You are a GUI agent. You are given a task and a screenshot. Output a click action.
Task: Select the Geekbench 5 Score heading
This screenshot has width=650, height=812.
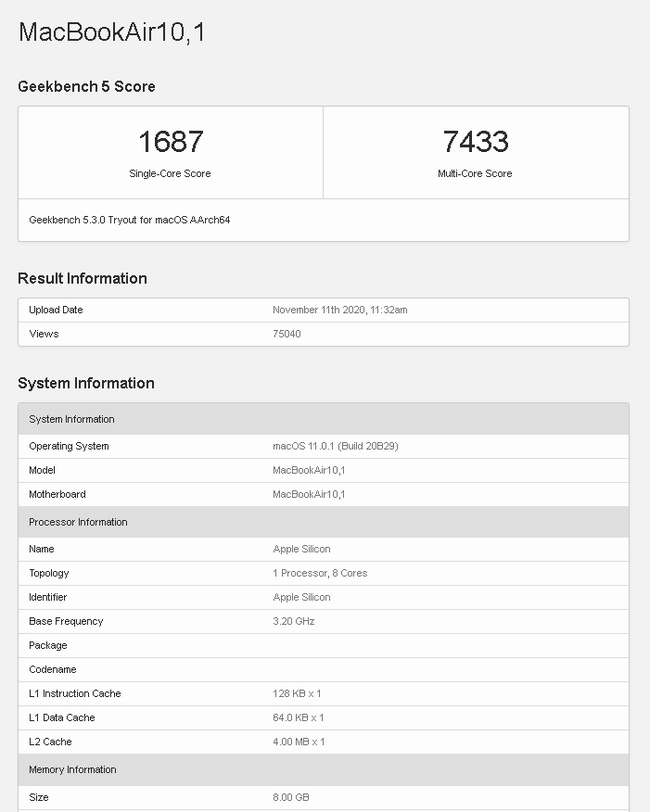86,86
